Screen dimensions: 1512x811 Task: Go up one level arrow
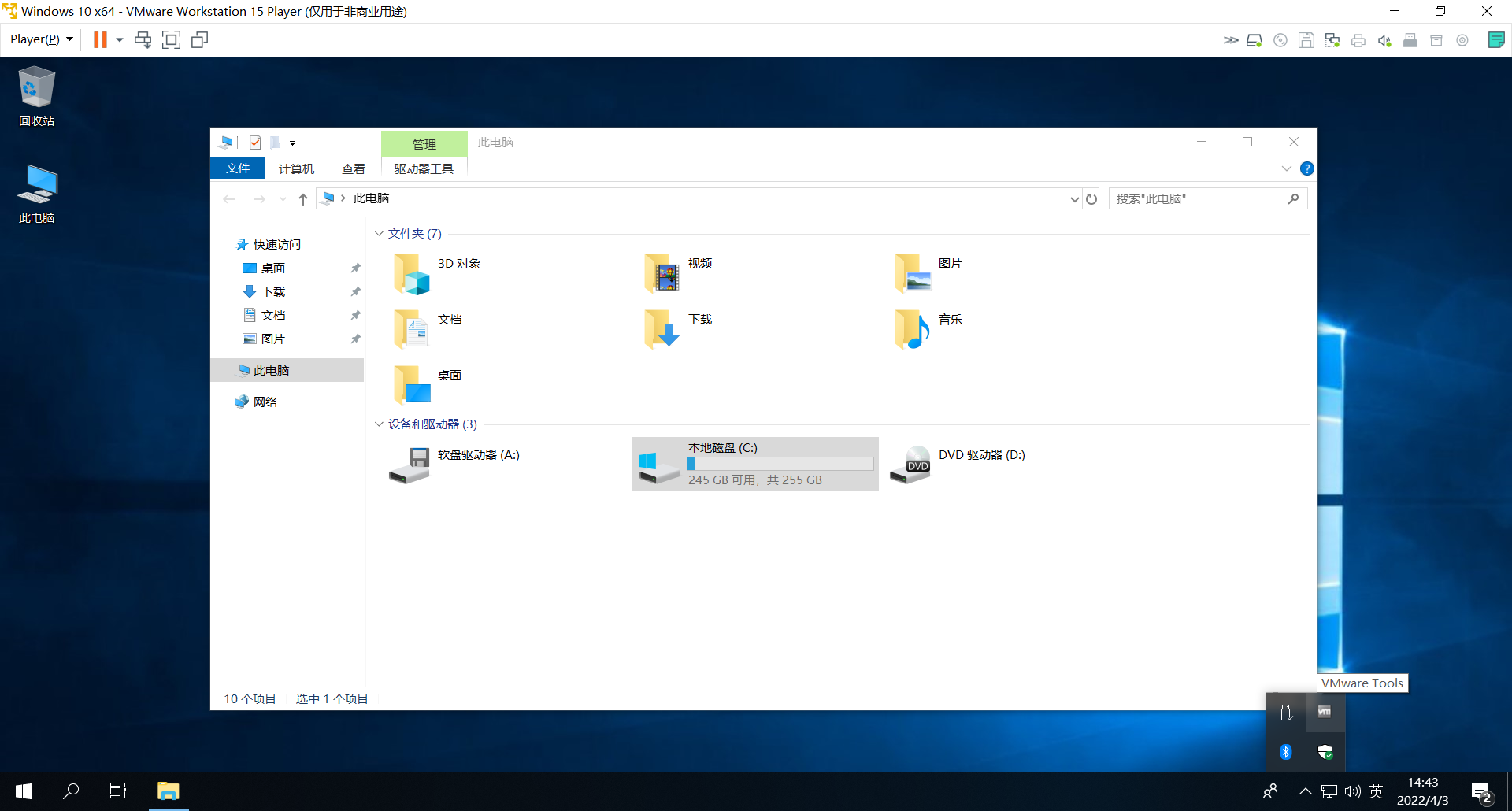click(x=303, y=199)
